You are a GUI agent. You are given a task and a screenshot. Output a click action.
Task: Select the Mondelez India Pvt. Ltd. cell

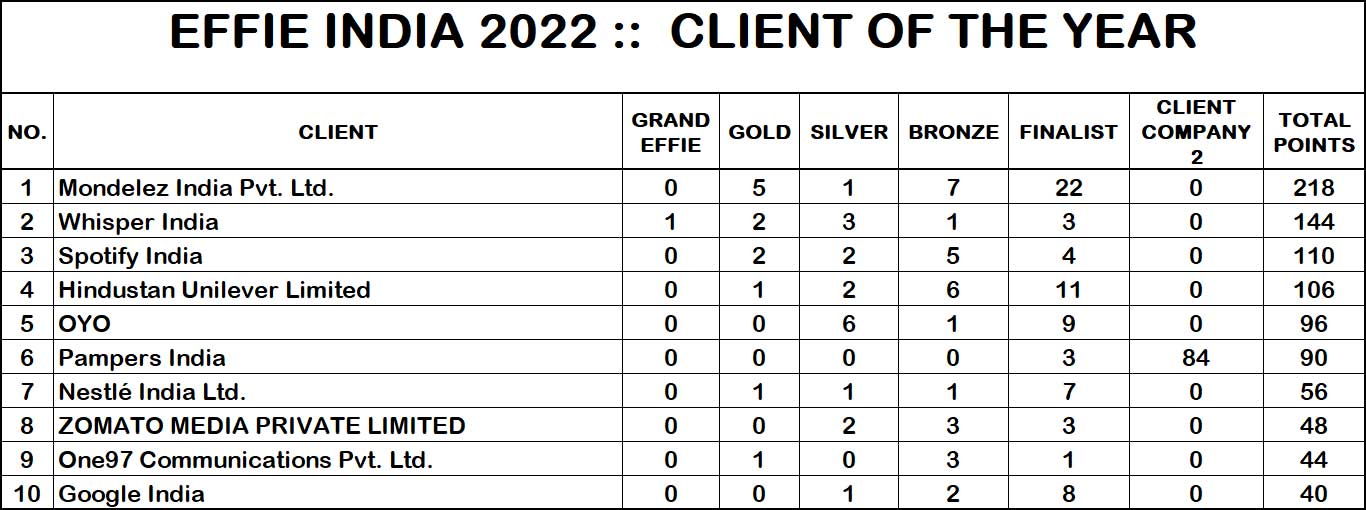196,188
